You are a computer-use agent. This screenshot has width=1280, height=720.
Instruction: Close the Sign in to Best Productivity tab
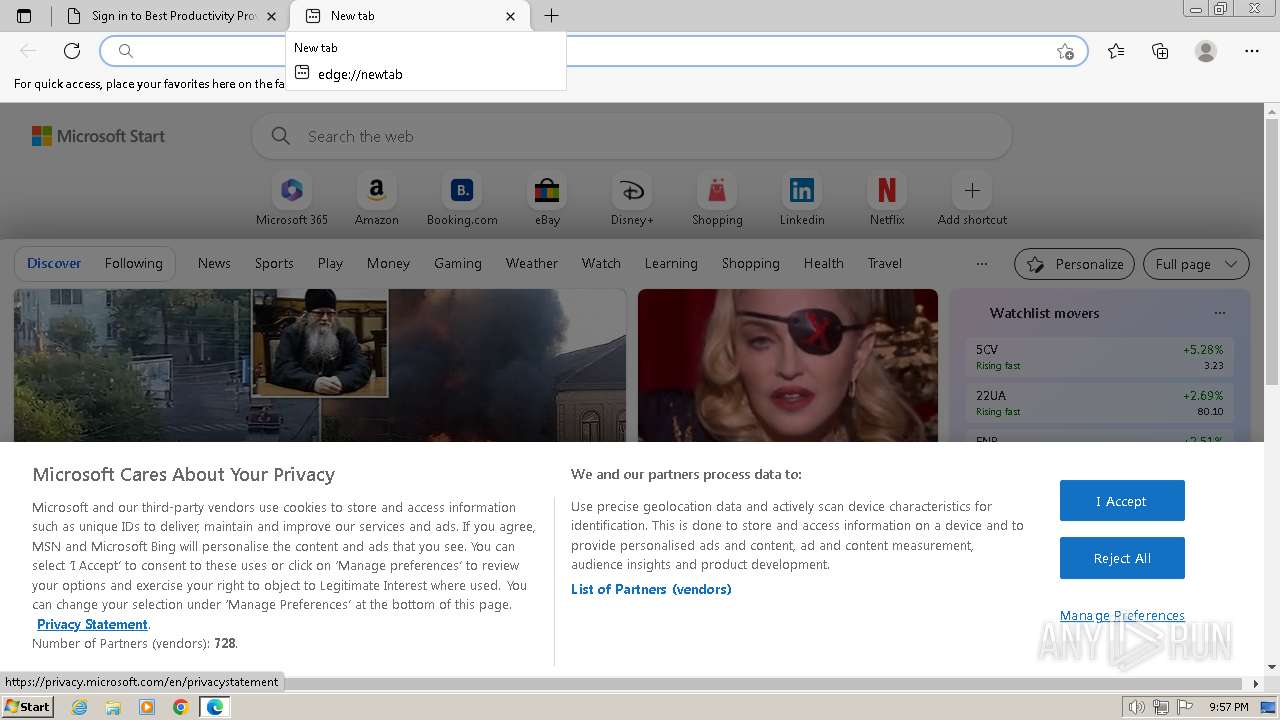click(x=271, y=16)
